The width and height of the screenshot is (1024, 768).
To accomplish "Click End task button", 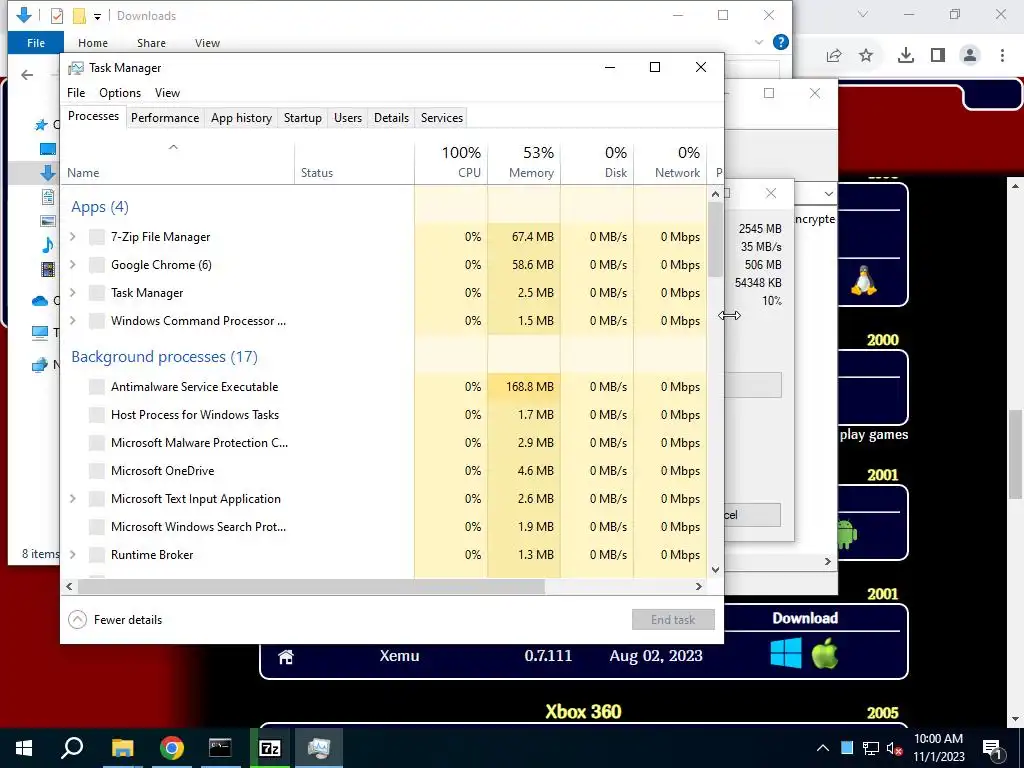I will [673, 620].
